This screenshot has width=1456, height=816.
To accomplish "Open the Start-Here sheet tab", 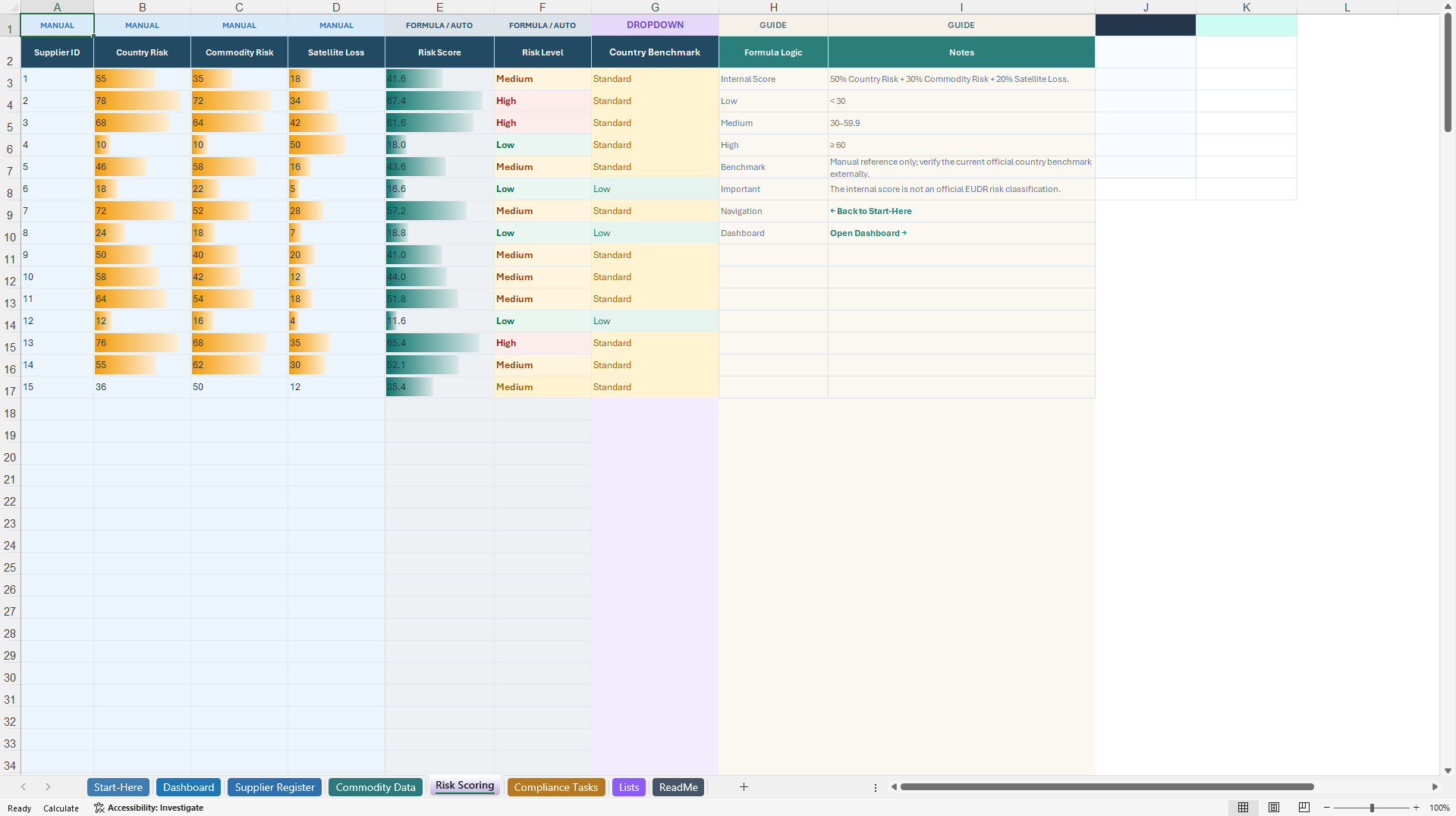I will [x=118, y=787].
